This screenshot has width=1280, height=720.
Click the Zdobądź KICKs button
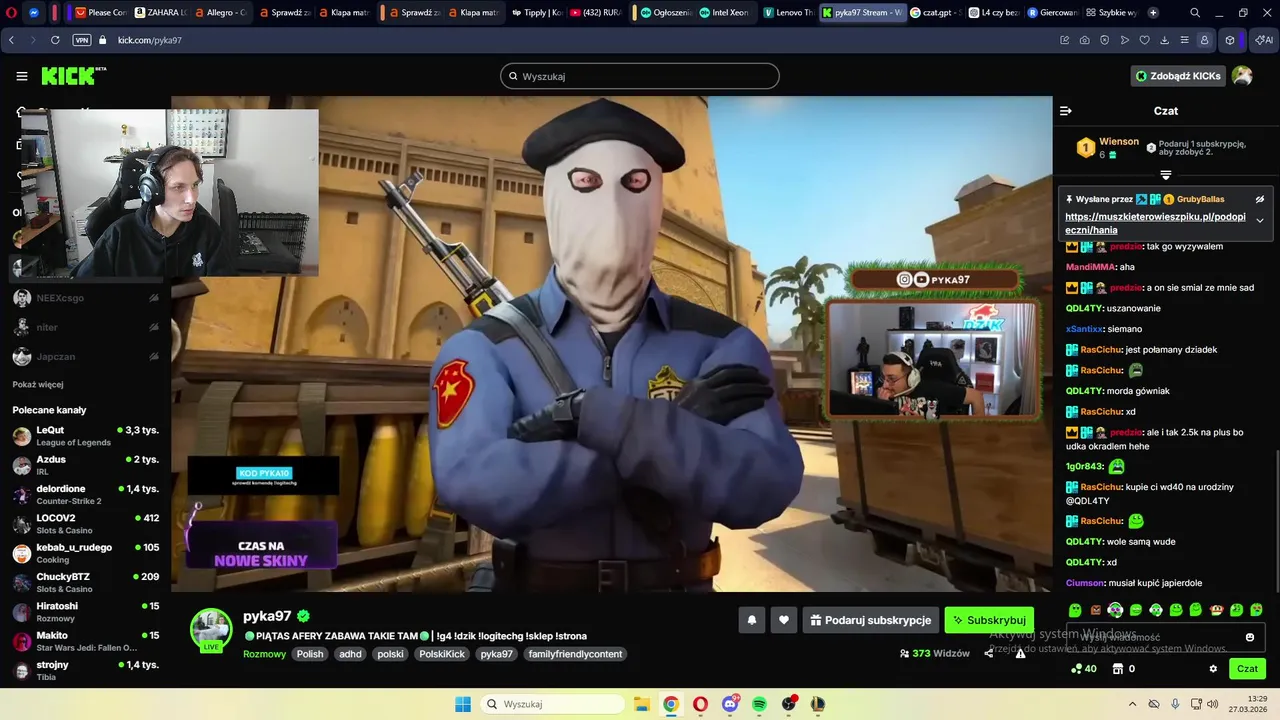click(1178, 76)
